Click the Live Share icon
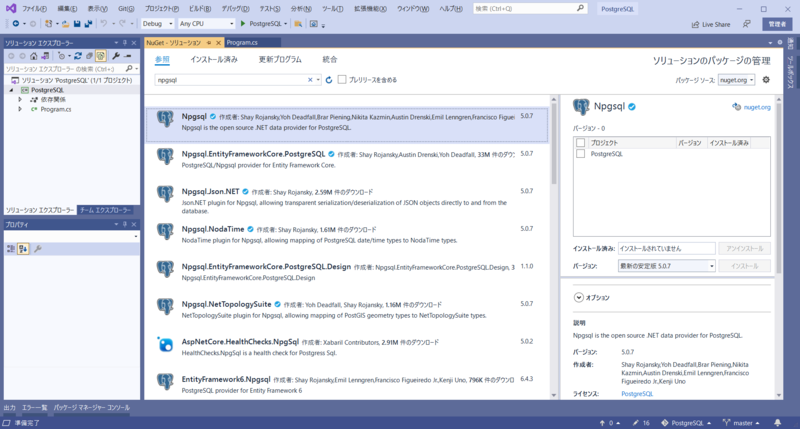The height and width of the screenshot is (429, 800). pyautogui.click(x=695, y=24)
